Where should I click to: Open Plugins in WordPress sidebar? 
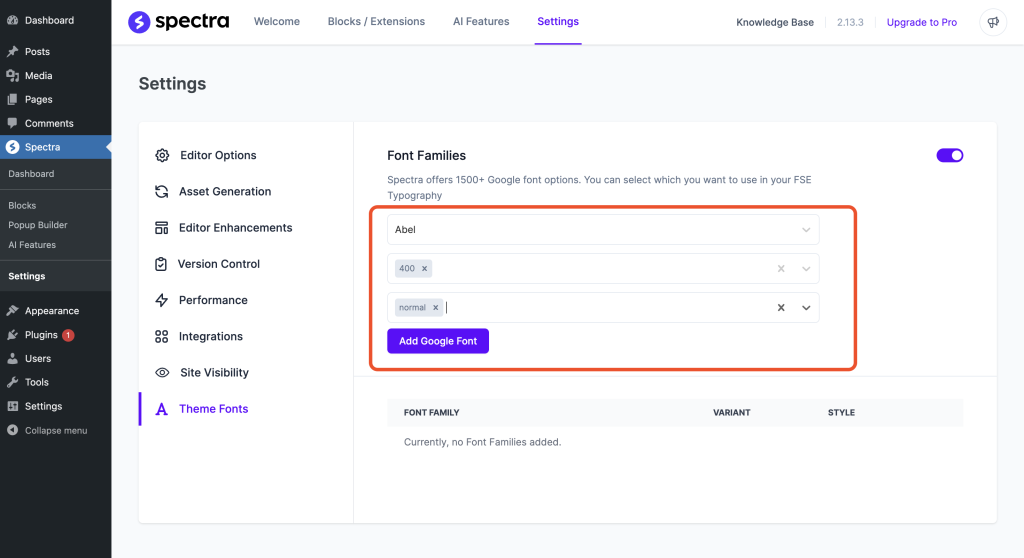40,335
